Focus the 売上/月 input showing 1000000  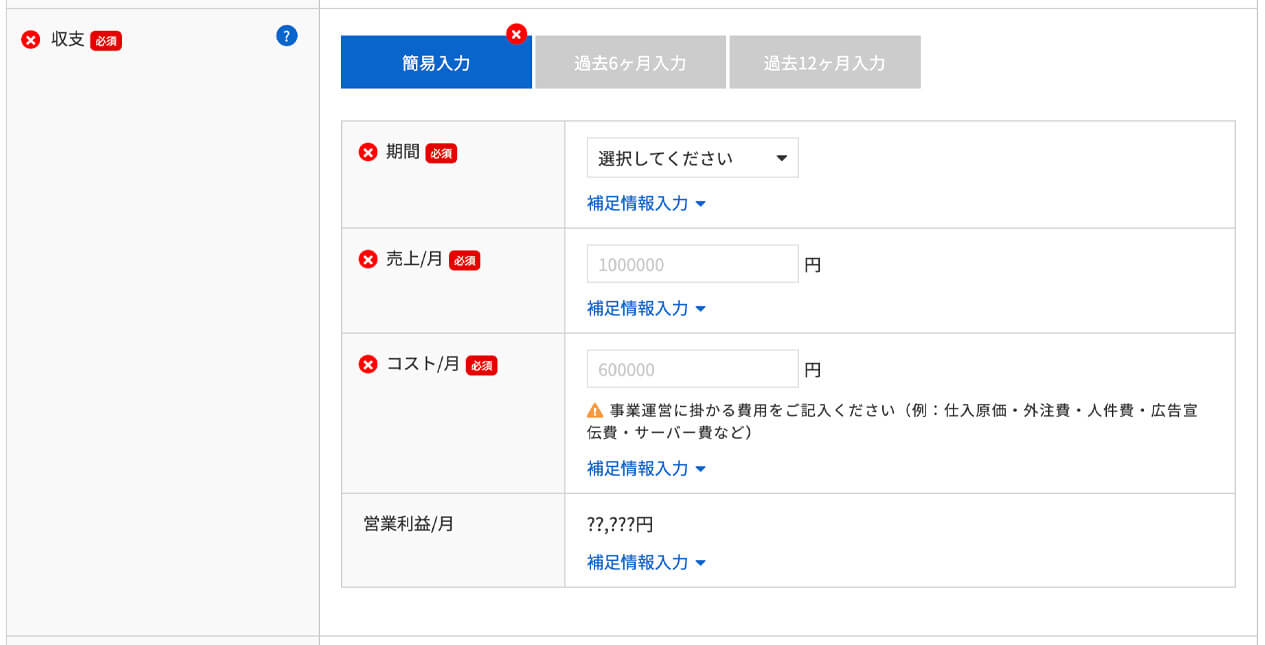pos(693,264)
